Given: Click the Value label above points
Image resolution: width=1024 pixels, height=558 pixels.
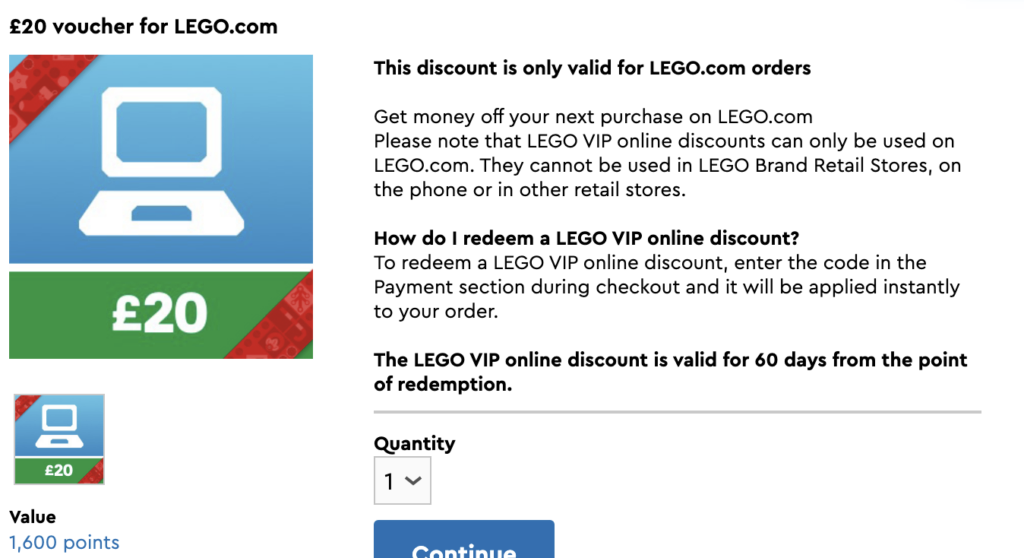Looking at the screenshot, I should [x=32, y=517].
